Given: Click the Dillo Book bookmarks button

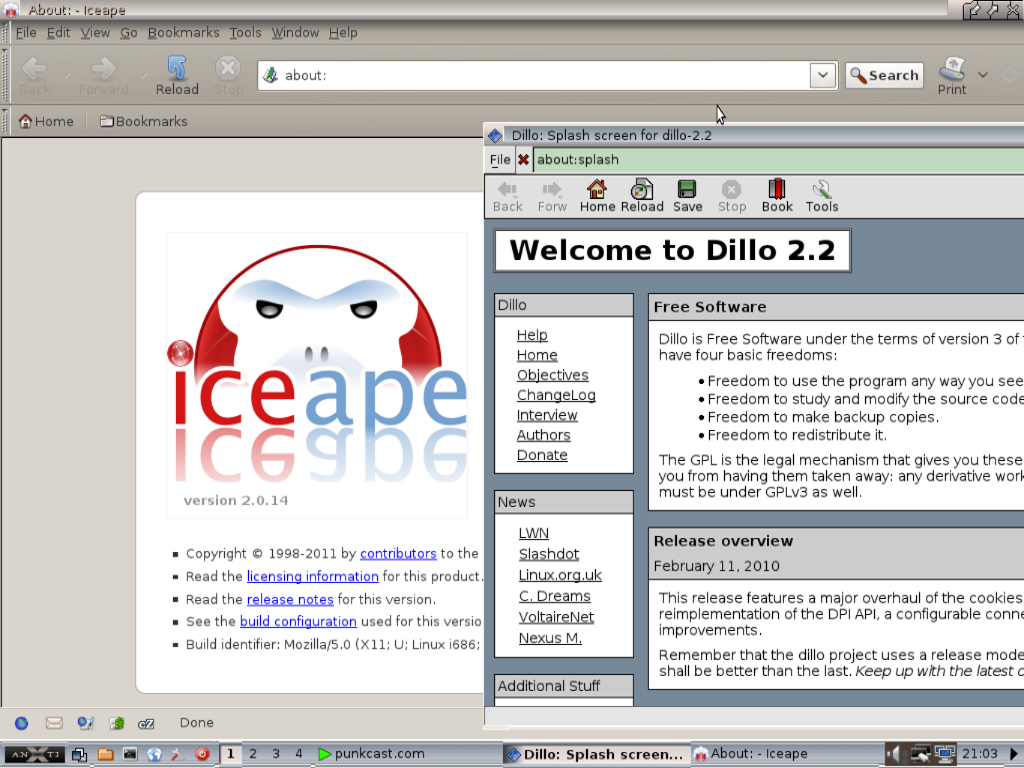Looking at the screenshot, I should 776,197.
